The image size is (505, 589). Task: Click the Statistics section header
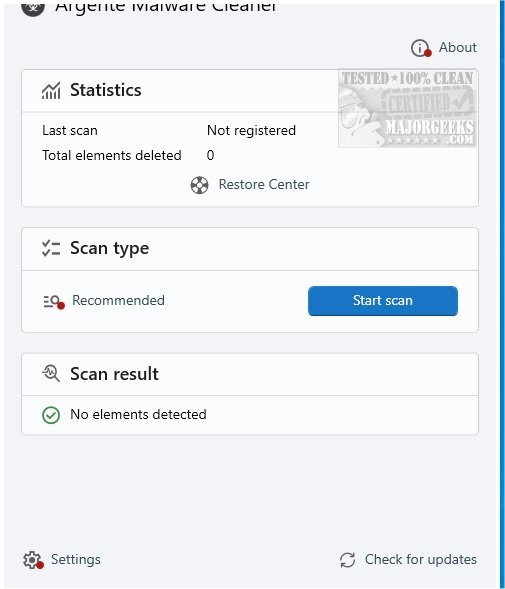coord(250,91)
